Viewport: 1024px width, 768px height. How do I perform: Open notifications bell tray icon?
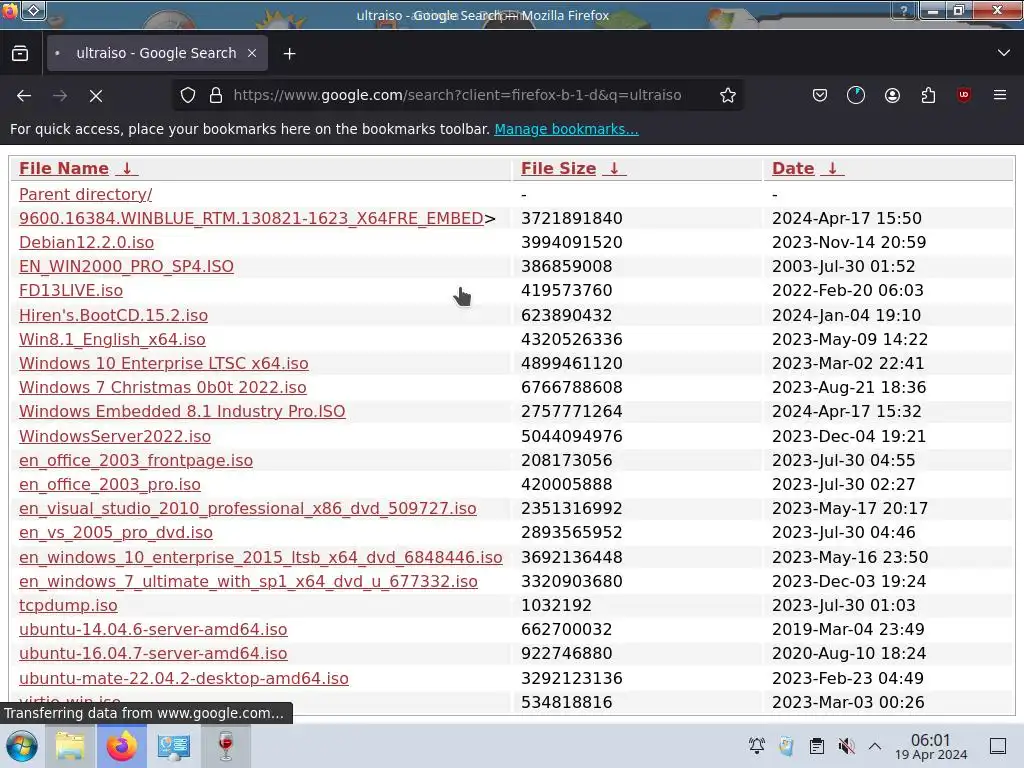pos(757,746)
